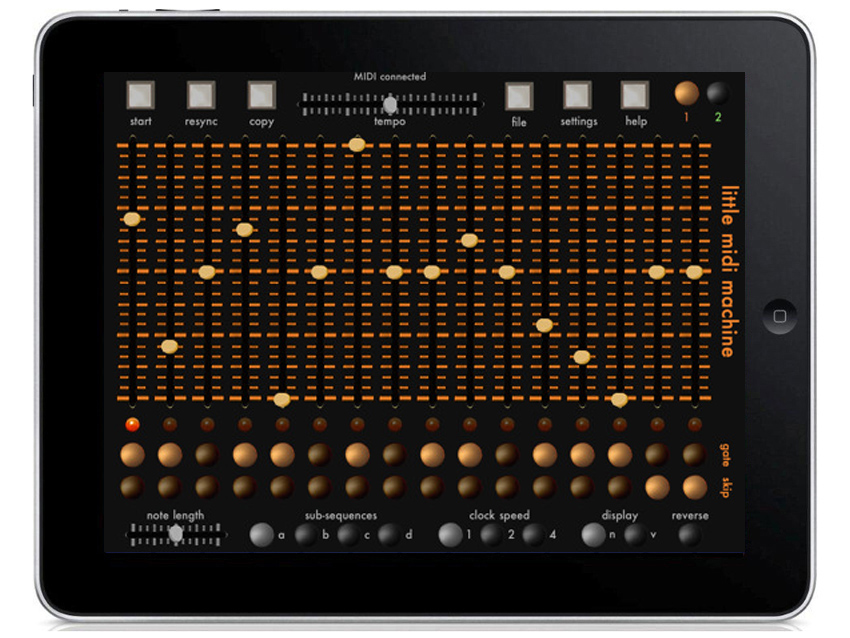Screen dimensions: 850x638
Task: Select sub-sequence d
Action: pos(389,535)
